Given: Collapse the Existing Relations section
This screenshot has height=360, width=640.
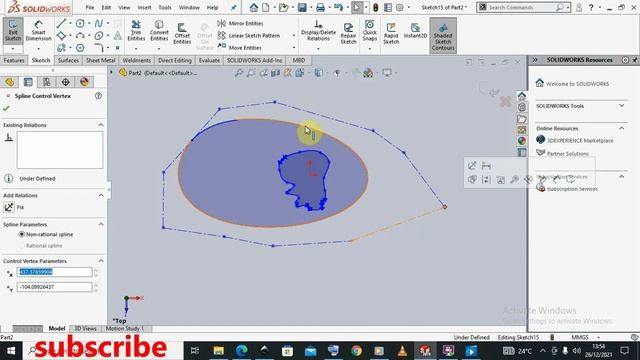Looking at the screenshot, I should click(101, 125).
